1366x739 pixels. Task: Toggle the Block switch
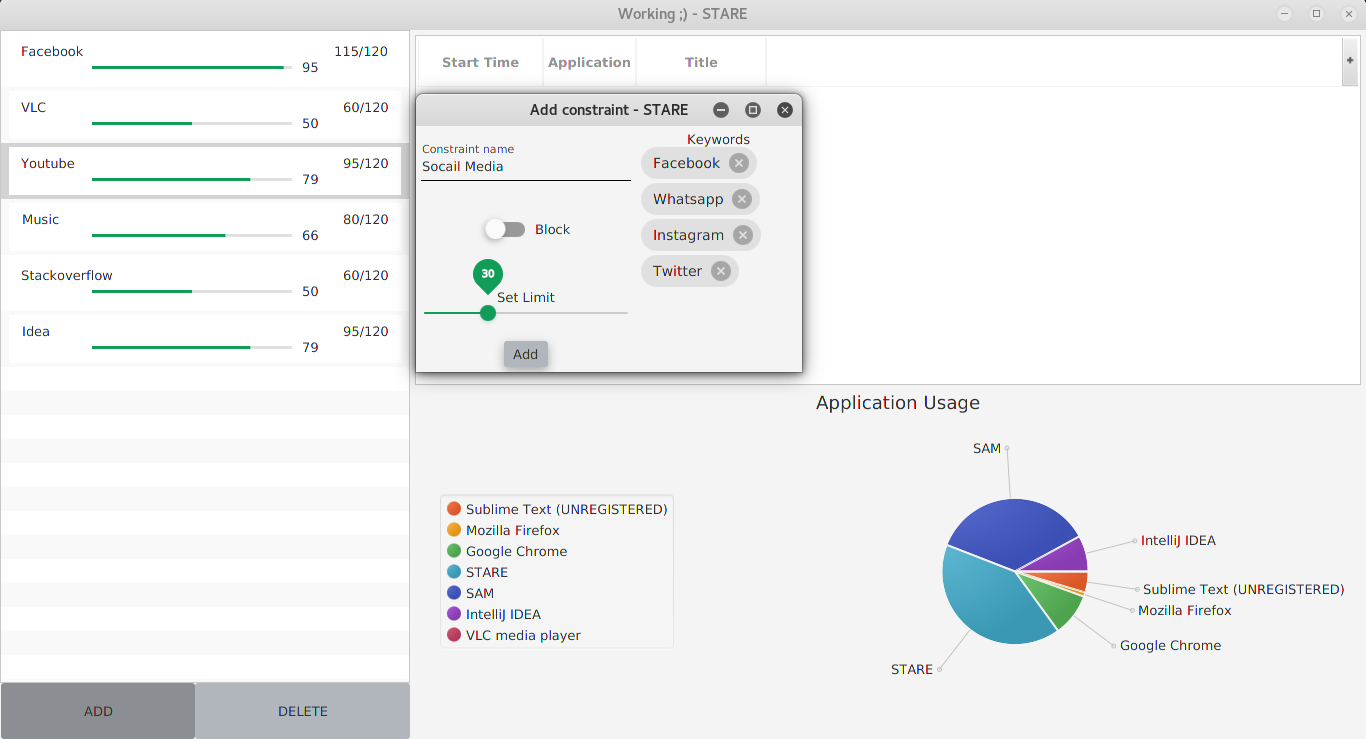[x=505, y=229]
